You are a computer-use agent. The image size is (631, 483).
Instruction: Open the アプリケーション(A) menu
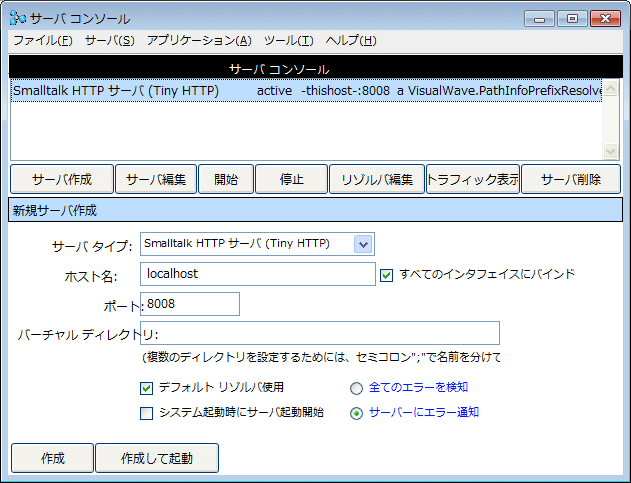[x=199, y=40]
